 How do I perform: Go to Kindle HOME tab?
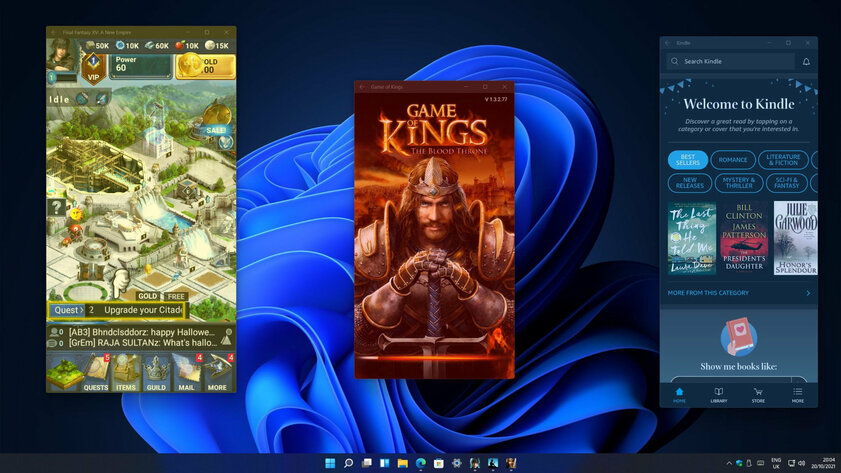679,395
